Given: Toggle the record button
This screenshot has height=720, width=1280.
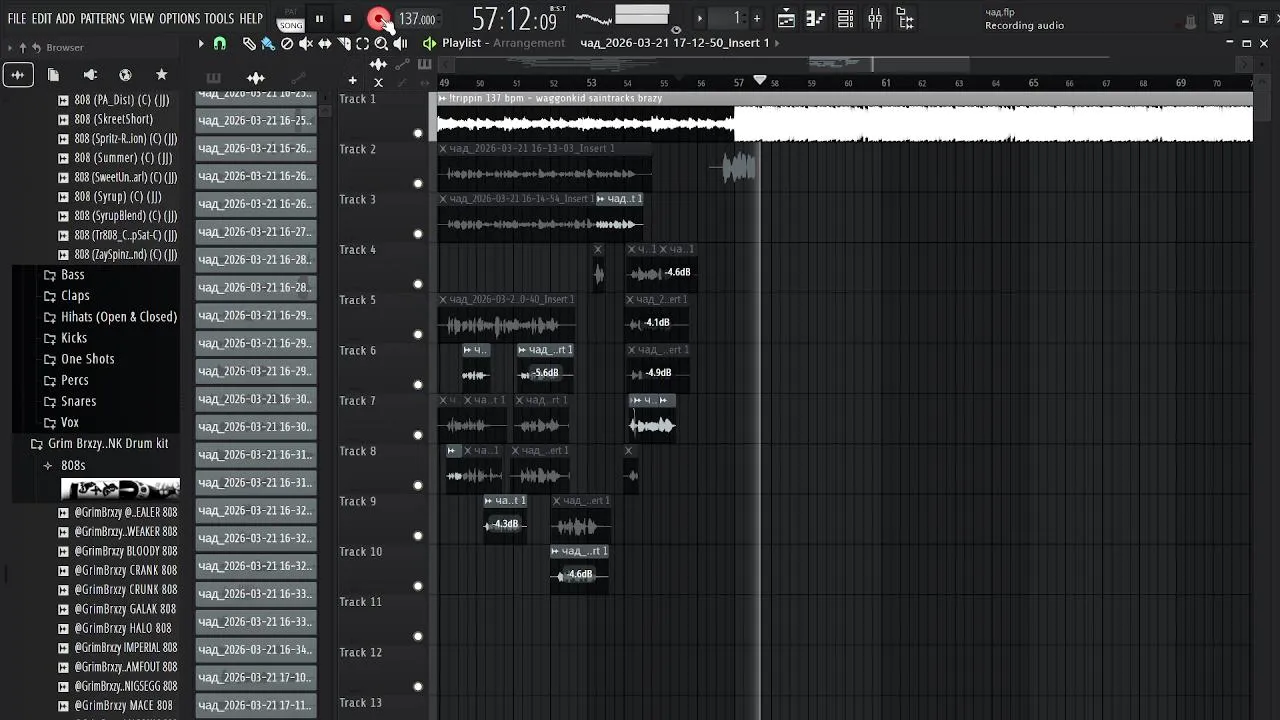Looking at the screenshot, I should click(x=378, y=18).
